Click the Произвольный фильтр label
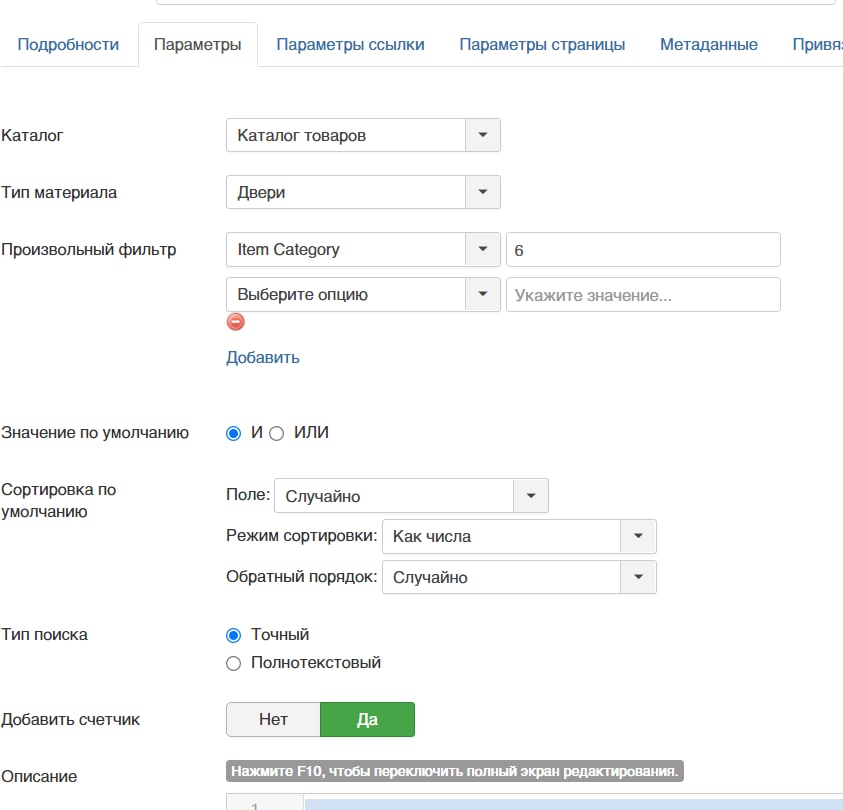The width and height of the screenshot is (843, 810). click(x=89, y=249)
